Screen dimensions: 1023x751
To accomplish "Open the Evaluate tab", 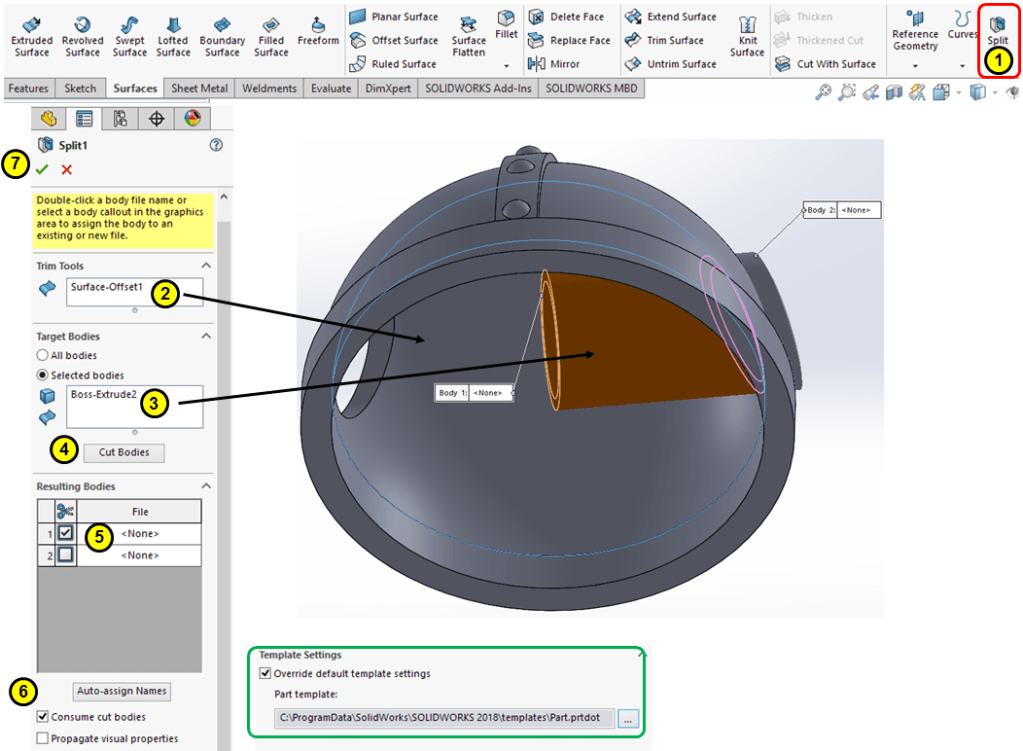I will [x=330, y=88].
